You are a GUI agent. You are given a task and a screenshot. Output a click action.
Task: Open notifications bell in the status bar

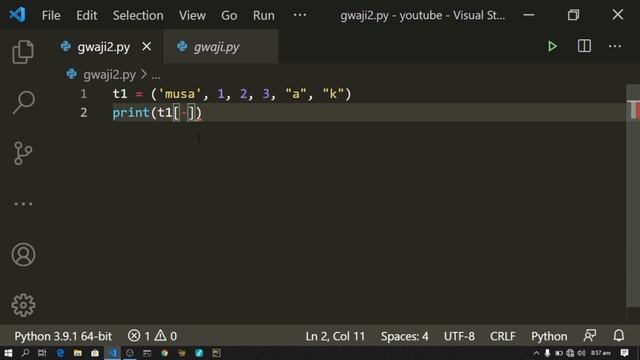pos(619,336)
